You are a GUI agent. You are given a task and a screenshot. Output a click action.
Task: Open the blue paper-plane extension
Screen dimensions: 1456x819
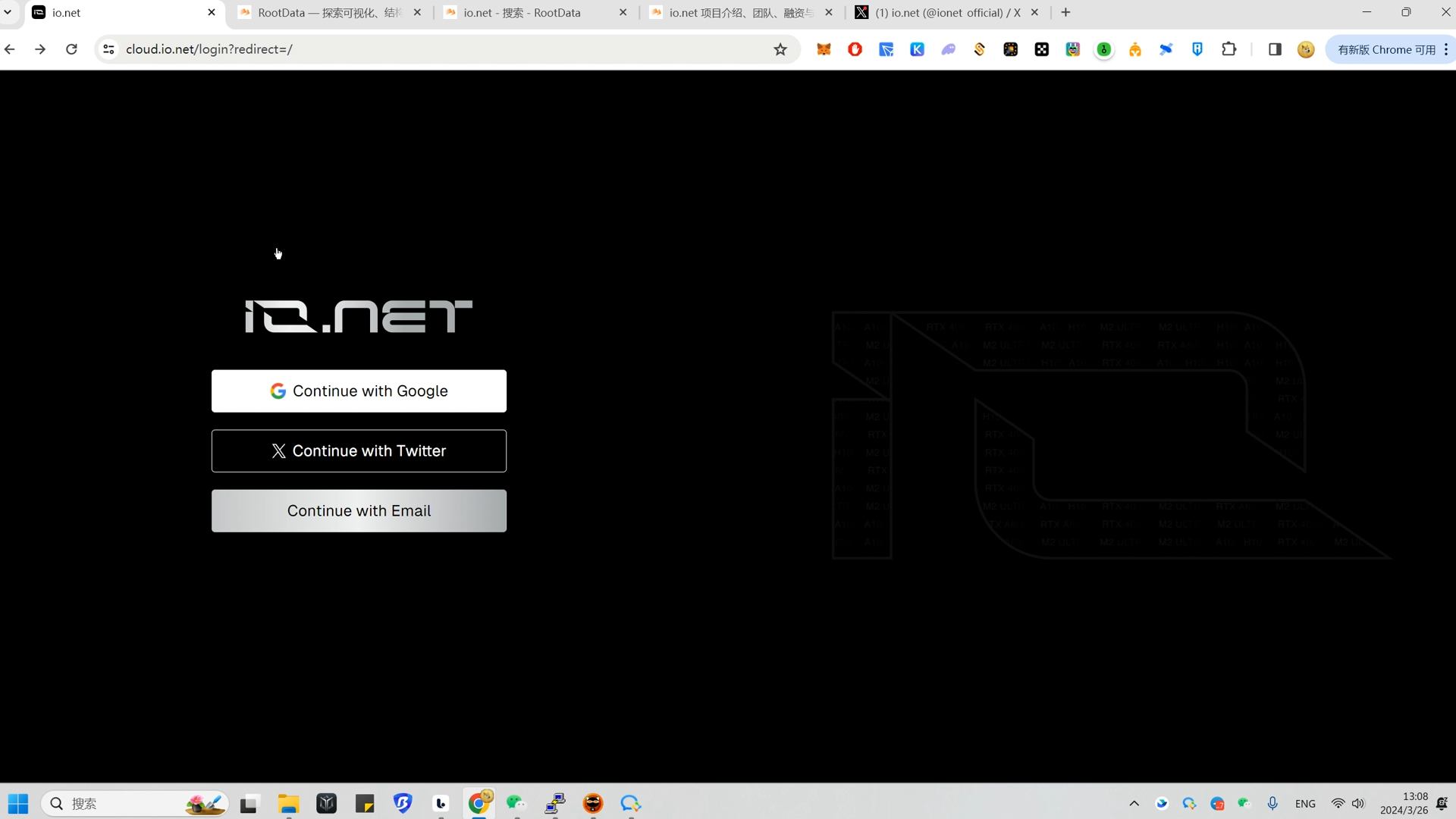coord(886,49)
